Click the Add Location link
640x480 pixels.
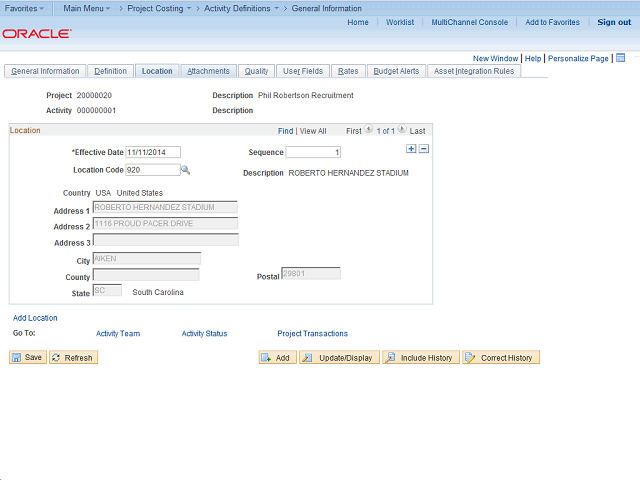click(x=35, y=318)
